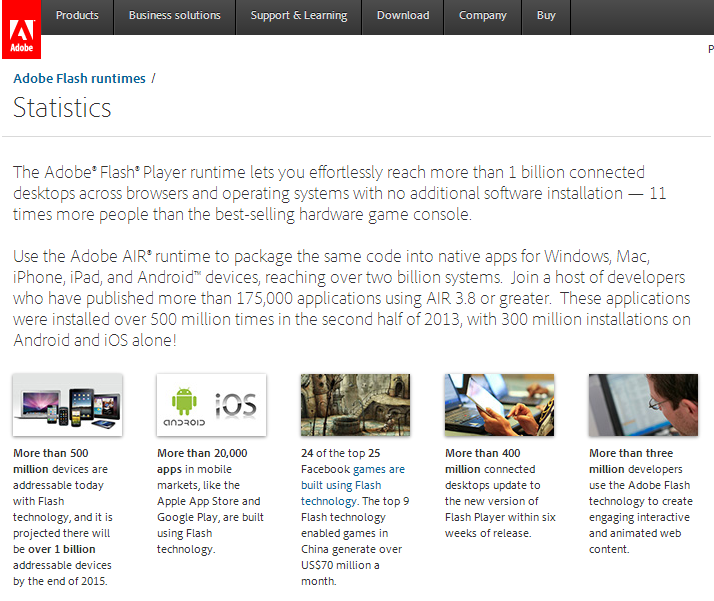Click the Adobe logo icon
Screen dimensions: 714x601
[x=21, y=30]
